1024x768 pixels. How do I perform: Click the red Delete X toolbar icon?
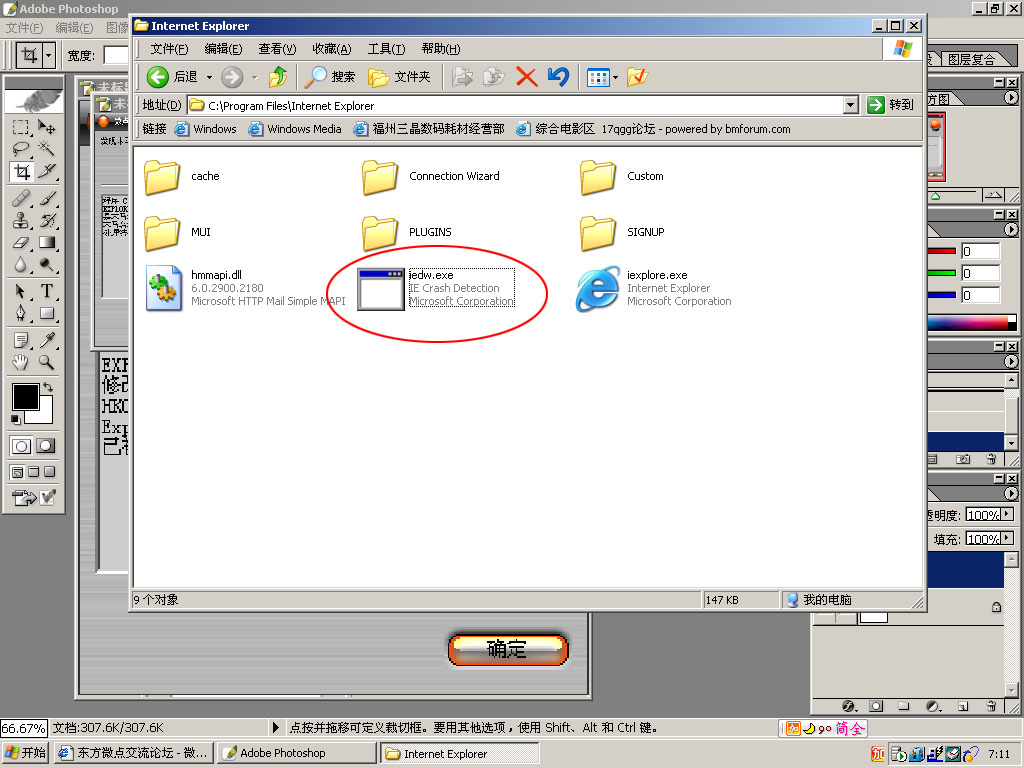pos(526,77)
